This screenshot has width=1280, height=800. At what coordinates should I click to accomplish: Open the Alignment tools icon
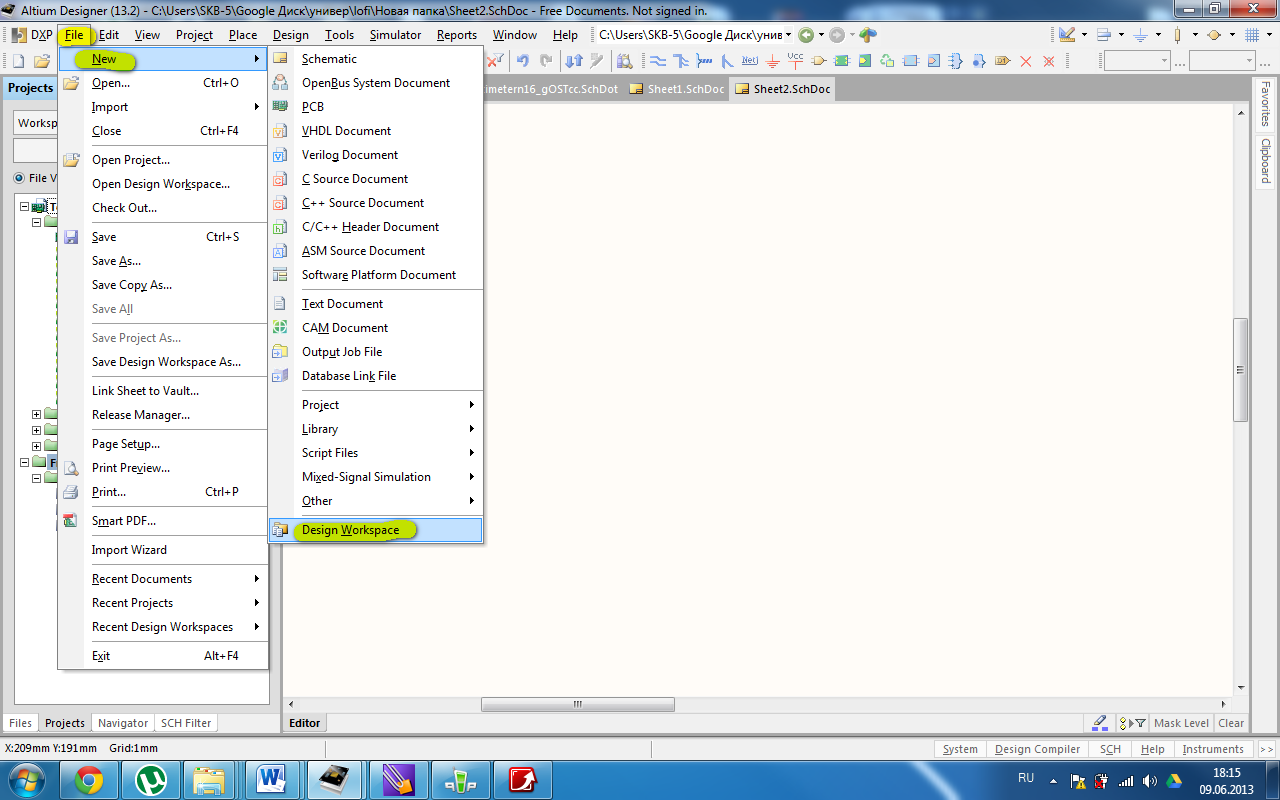pos(1104,34)
